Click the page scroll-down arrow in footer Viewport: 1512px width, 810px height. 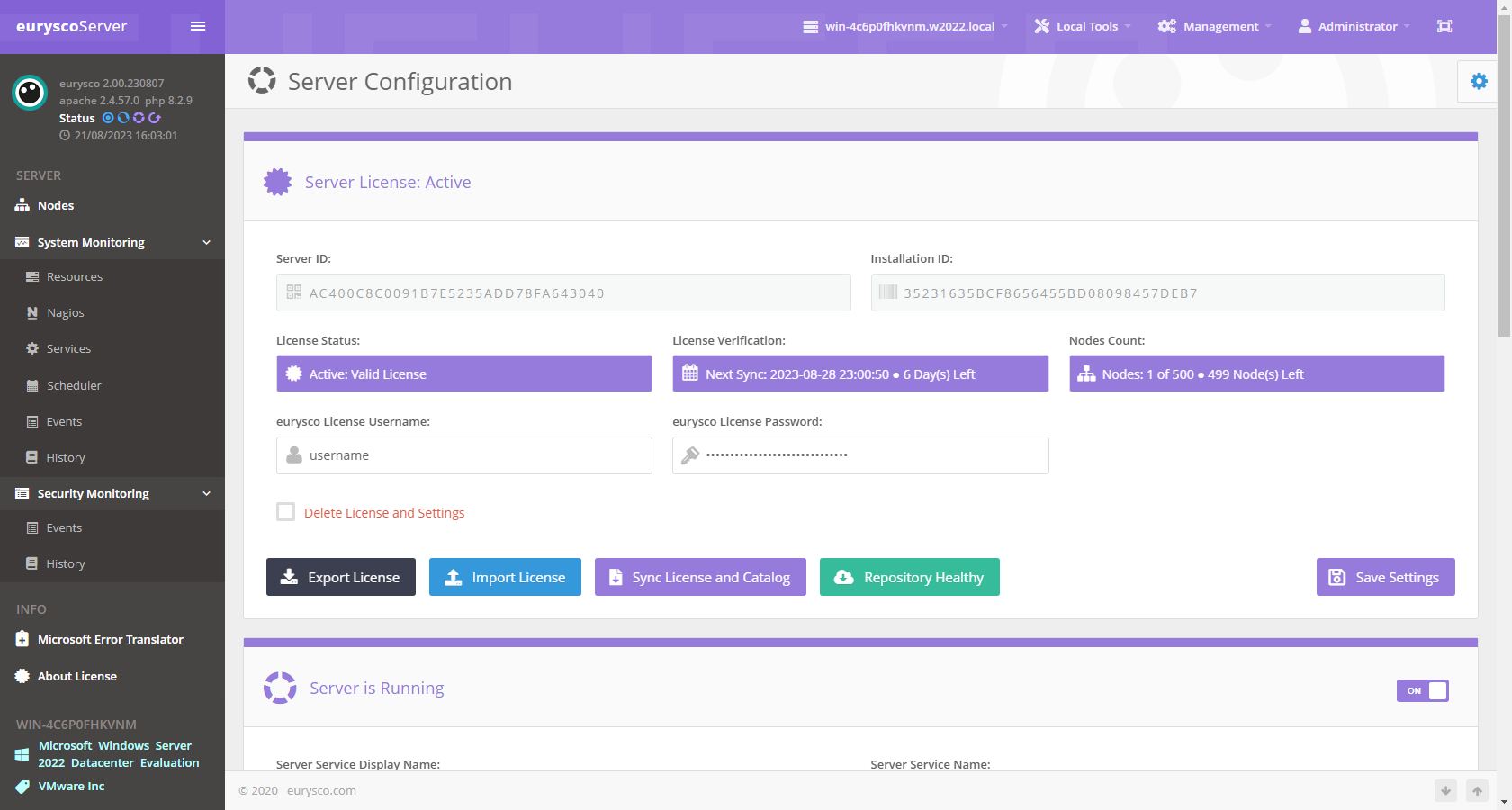[x=1445, y=790]
